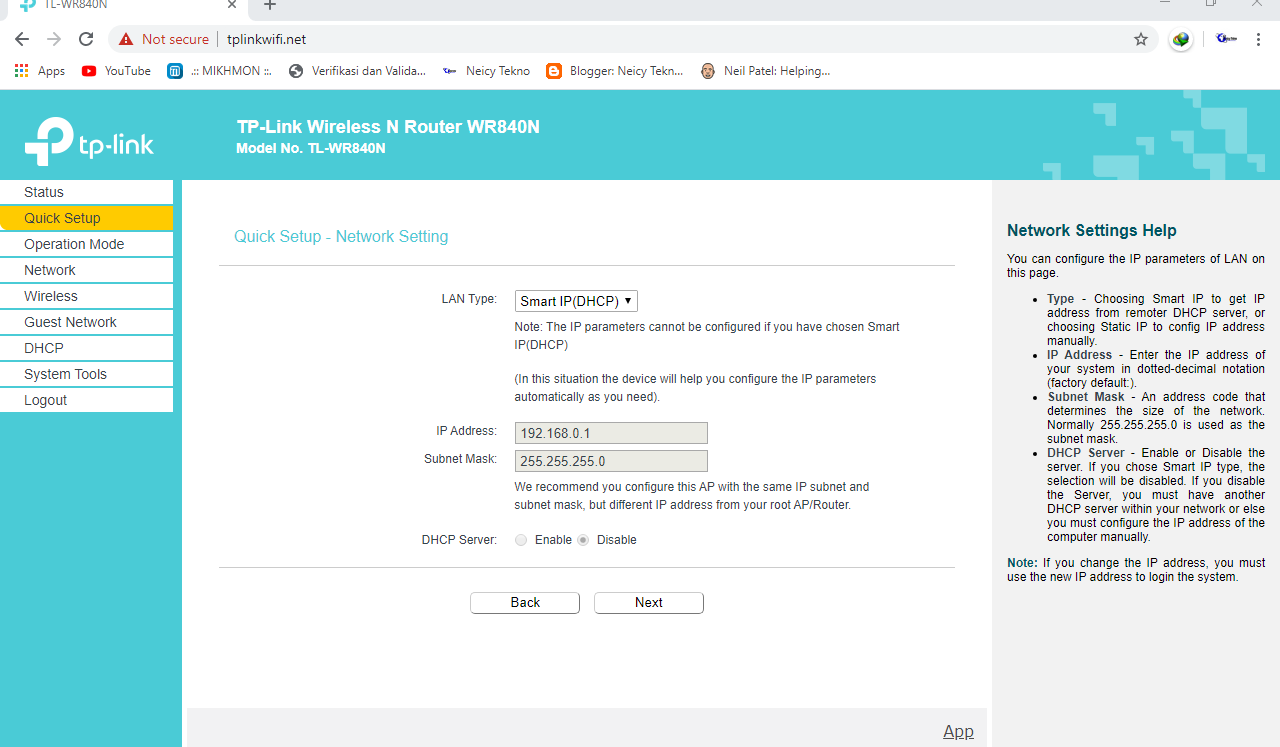Open Verifikasi dan Valida bookmark

(357, 71)
